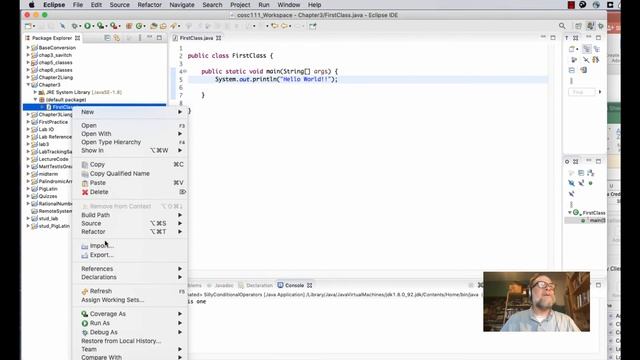Click the Debug bug icon in the toolbar
640x360 pixels.
74,26
